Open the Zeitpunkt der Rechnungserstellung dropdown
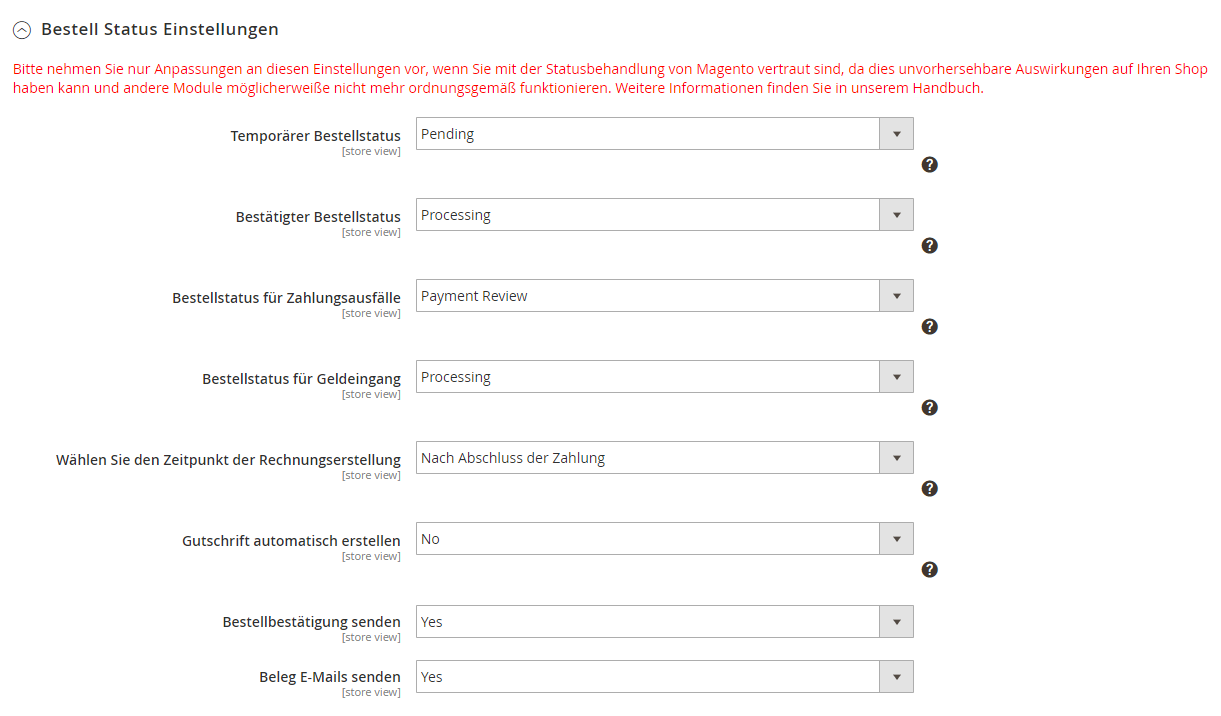 [x=664, y=458]
